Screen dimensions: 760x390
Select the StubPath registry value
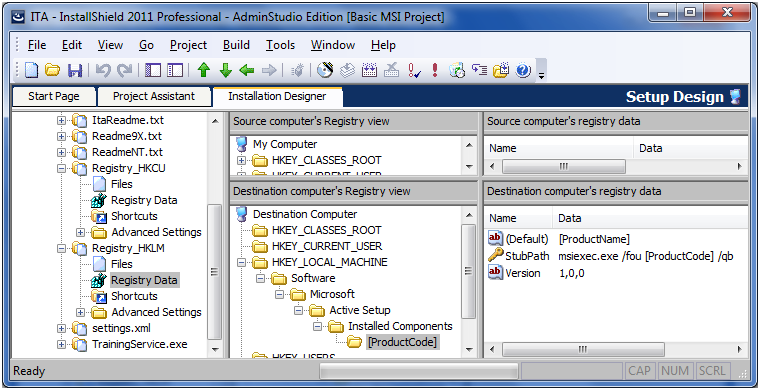pos(527,256)
